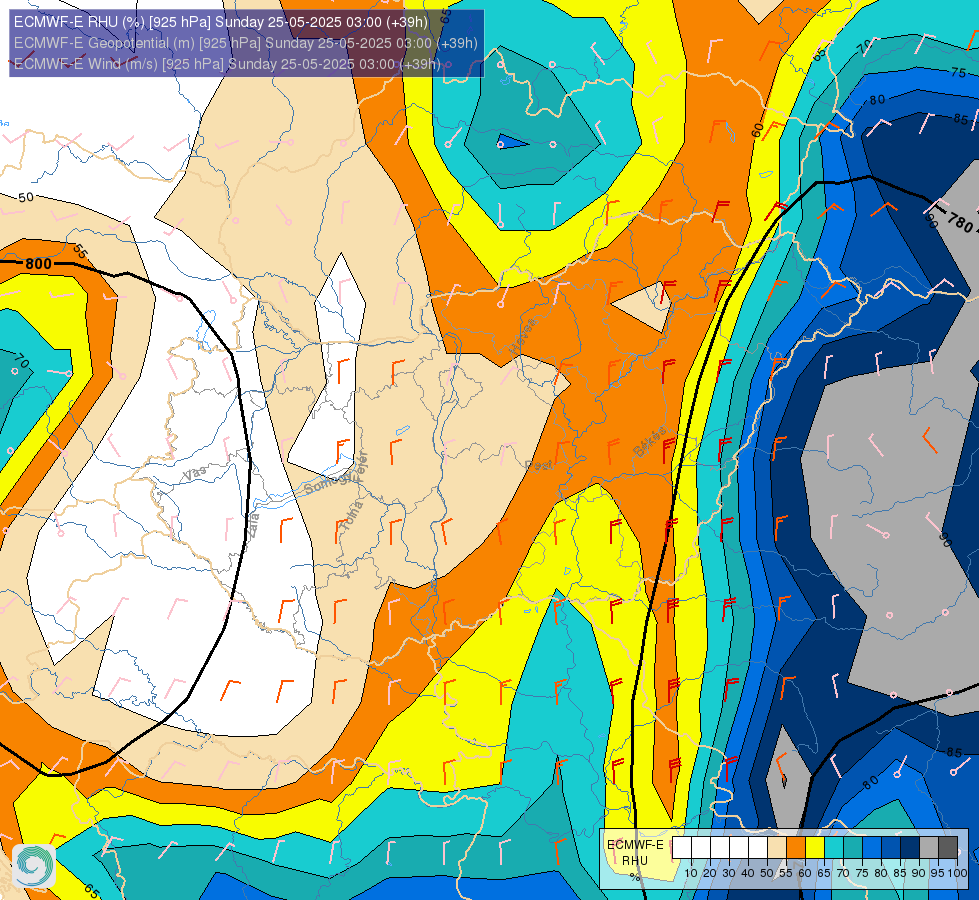This screenshot has width=979, height=900.
Task: Click the 'Tolna' county label
Action: click(352, 516)
